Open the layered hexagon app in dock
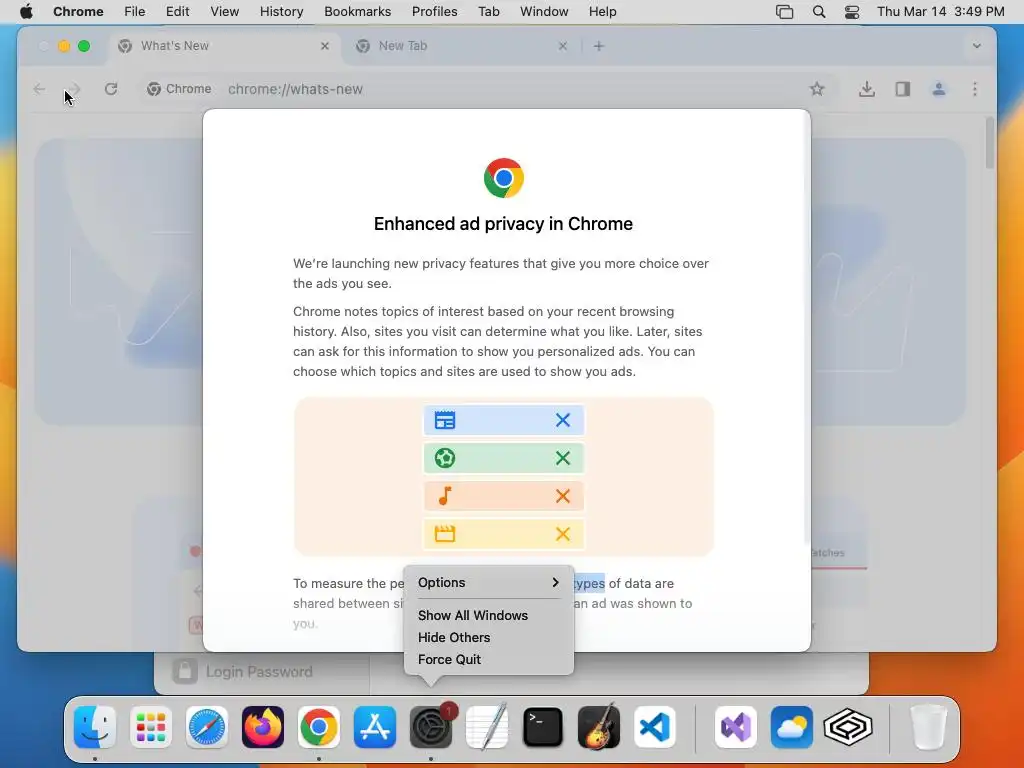 pyautogui.click(x=848, y=726)
